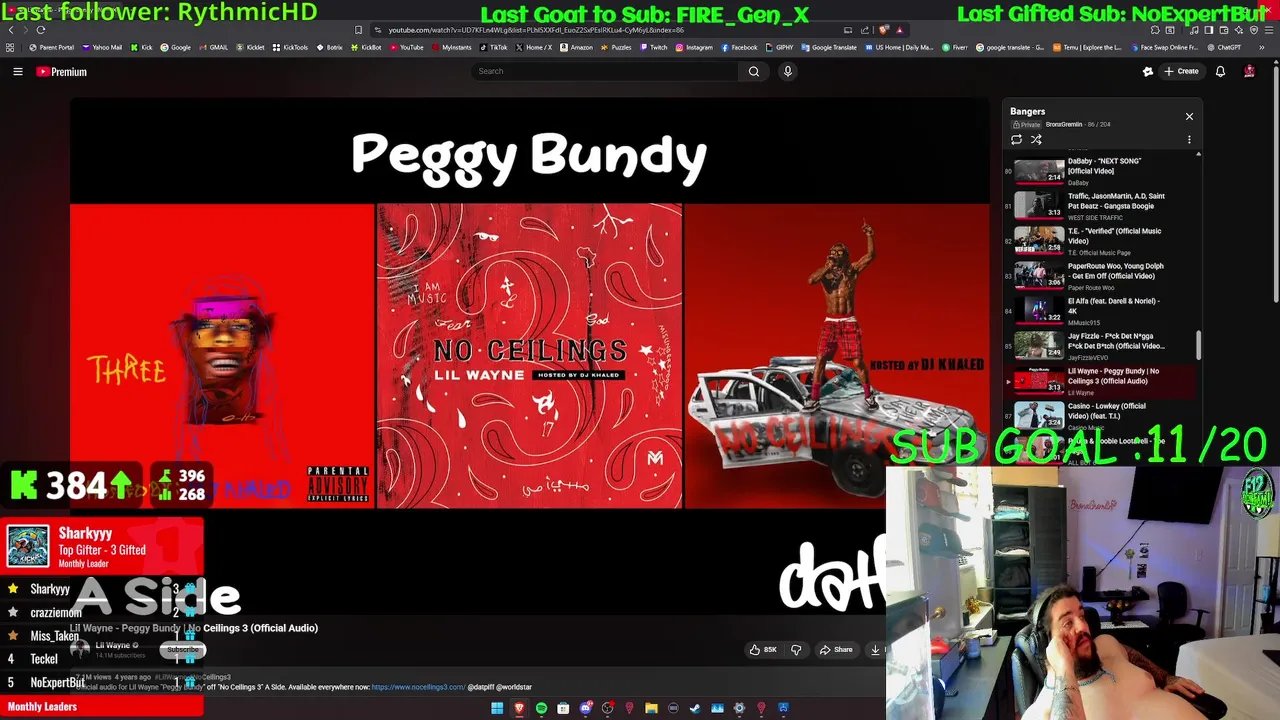The width and height of the screenshot is (1280, 720).
Task: Toggle loop playlist in Bangers panel
Action: pos(1016,140)
